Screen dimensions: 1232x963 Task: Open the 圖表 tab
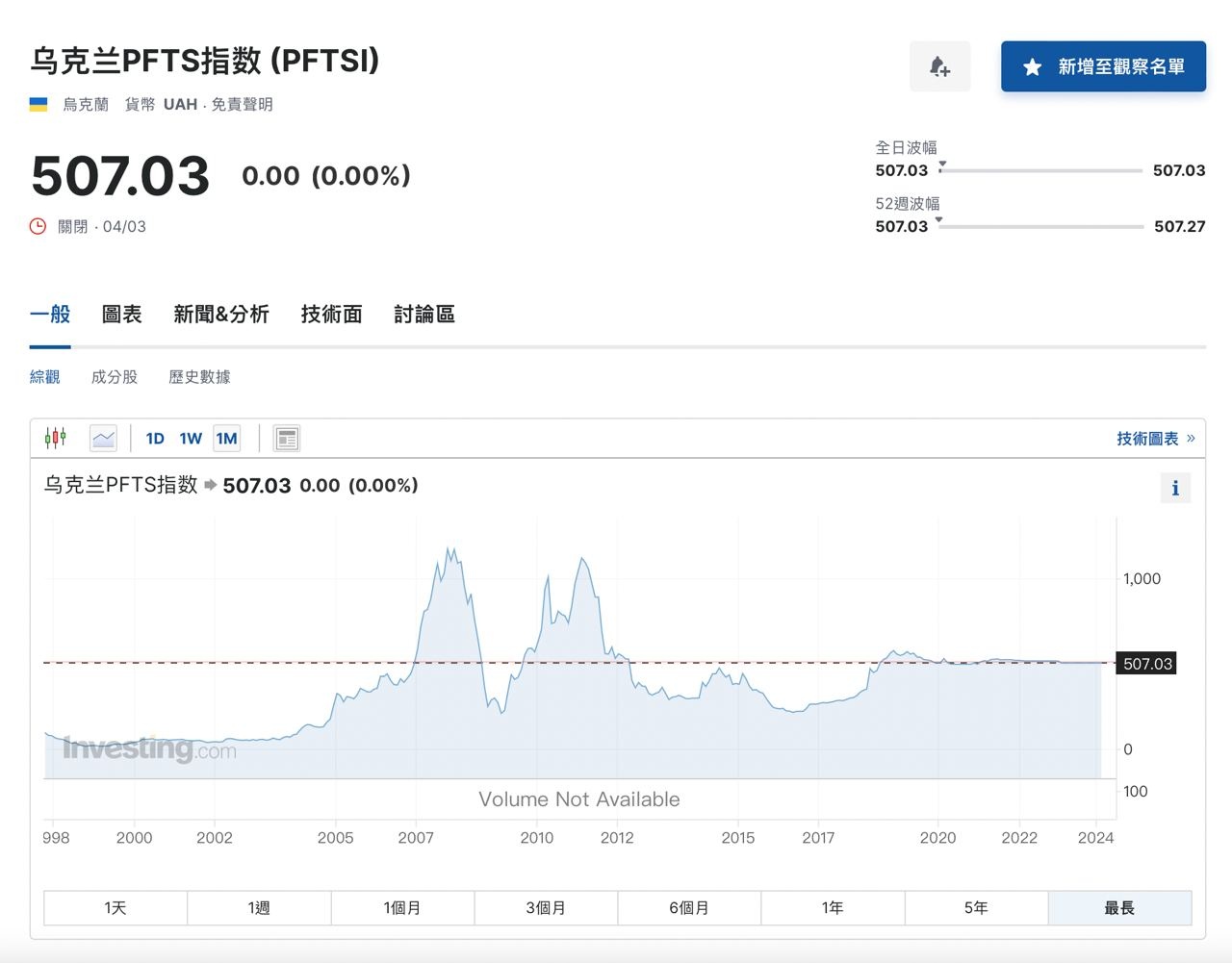coord(121,315)
